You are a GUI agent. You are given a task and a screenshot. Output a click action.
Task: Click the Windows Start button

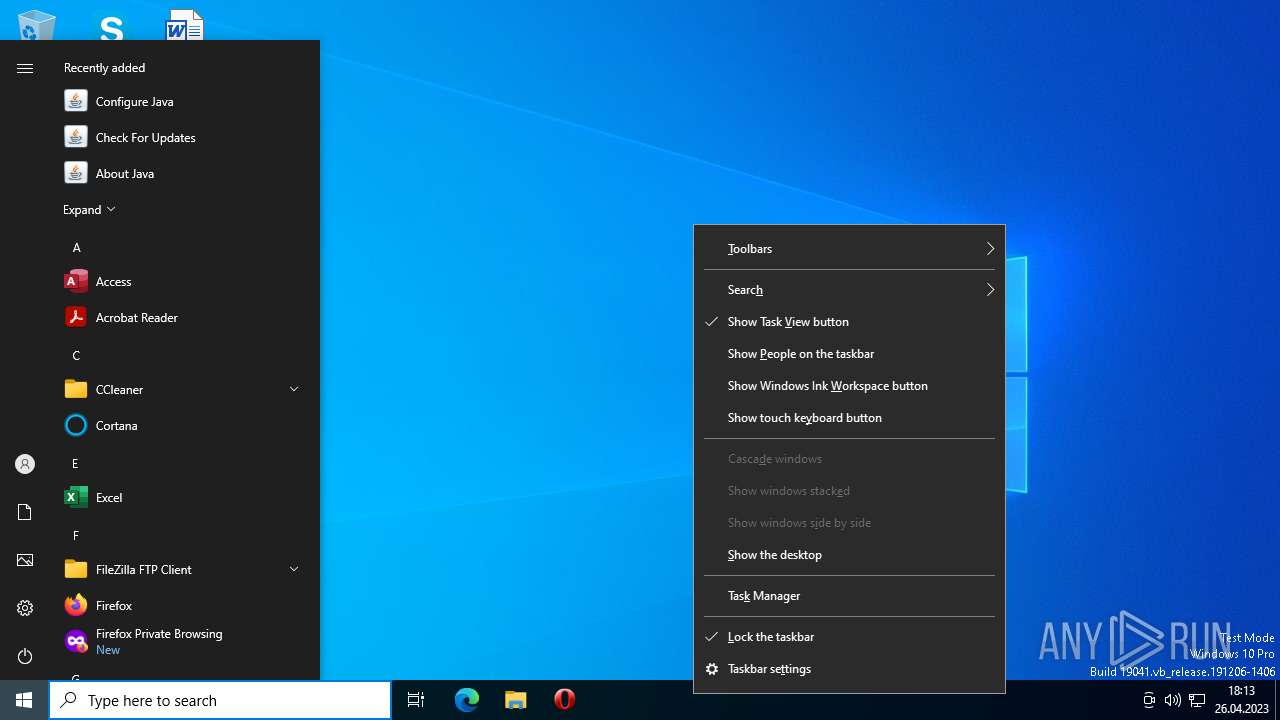pyautogui.click(x=24, y=700)
